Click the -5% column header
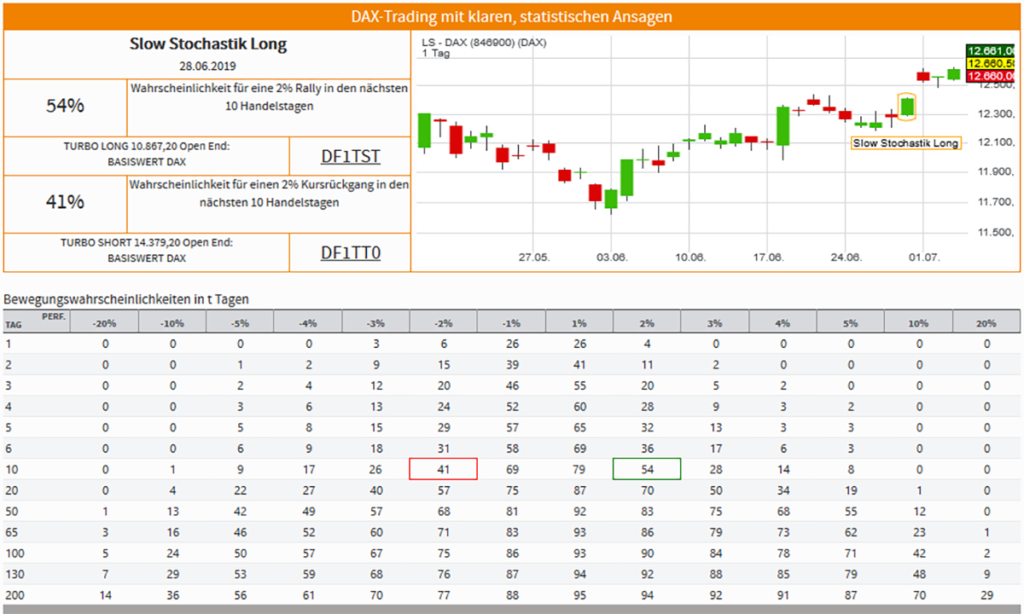 240,323
